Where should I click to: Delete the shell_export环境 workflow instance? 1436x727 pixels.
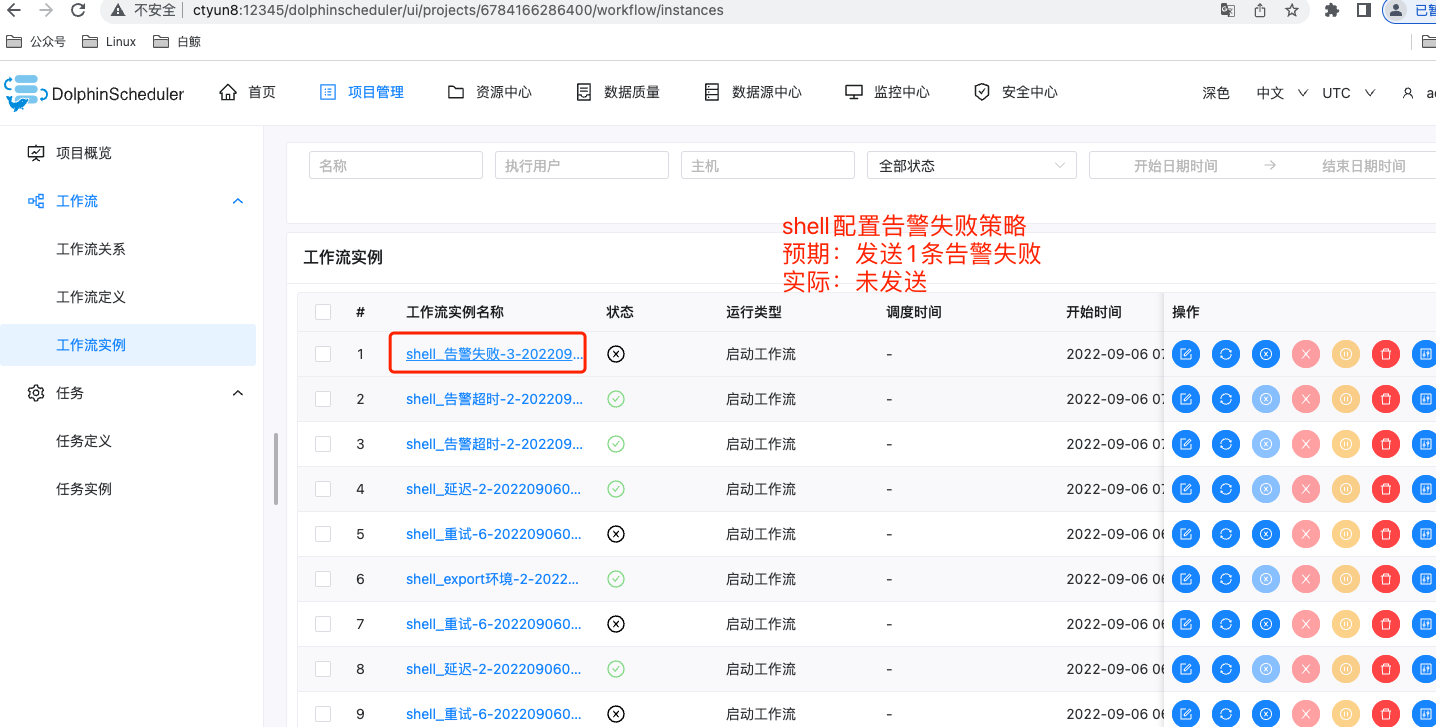(x=1386, y=578)
